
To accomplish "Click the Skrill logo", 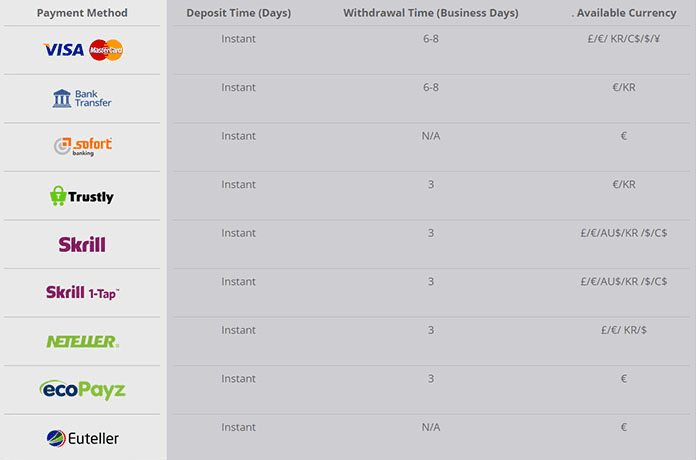I will pos(82,244).
